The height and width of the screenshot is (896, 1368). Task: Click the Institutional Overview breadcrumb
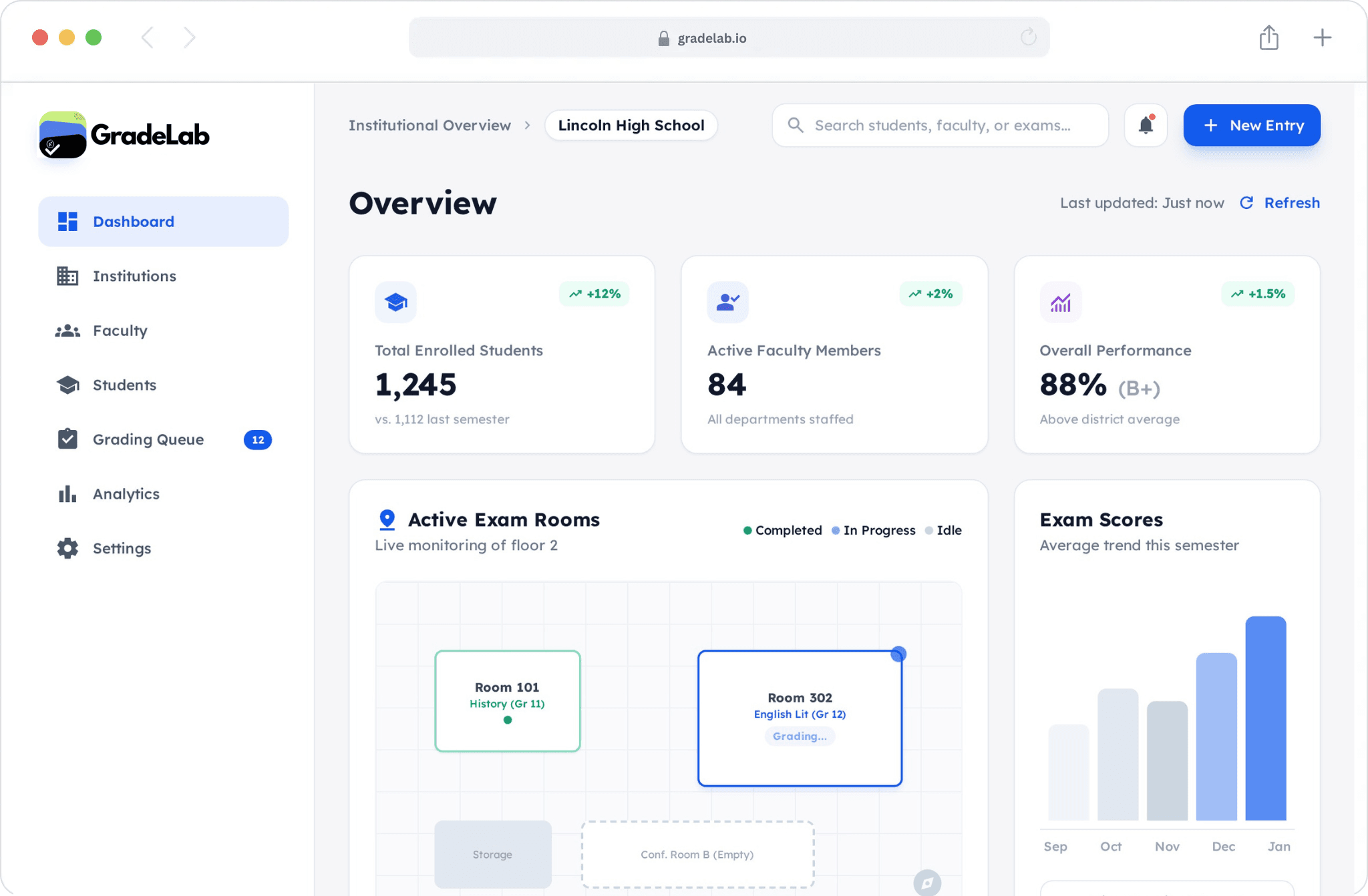tap(430, 125)
